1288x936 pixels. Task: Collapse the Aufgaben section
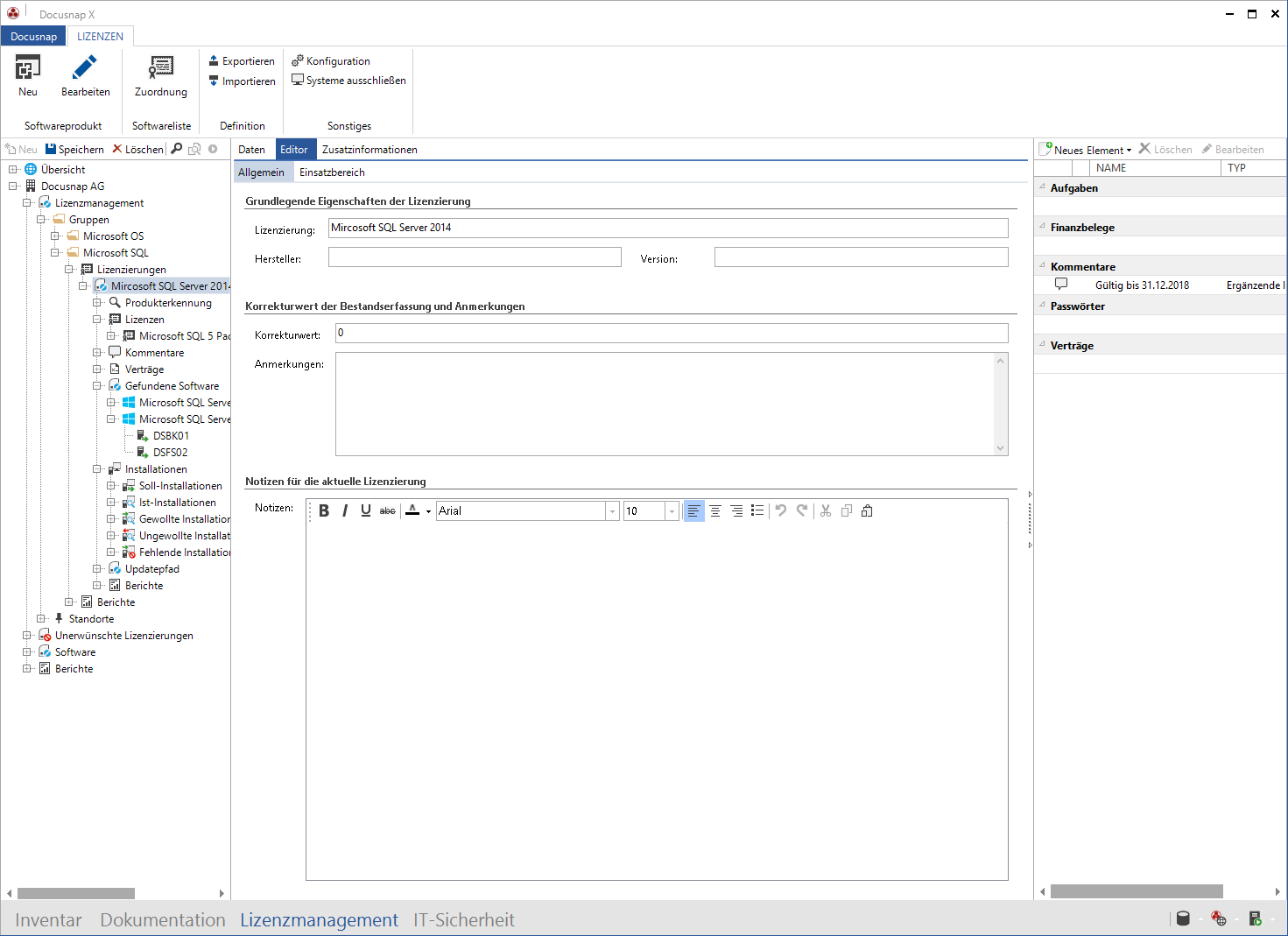click(x=1042, y=186)
